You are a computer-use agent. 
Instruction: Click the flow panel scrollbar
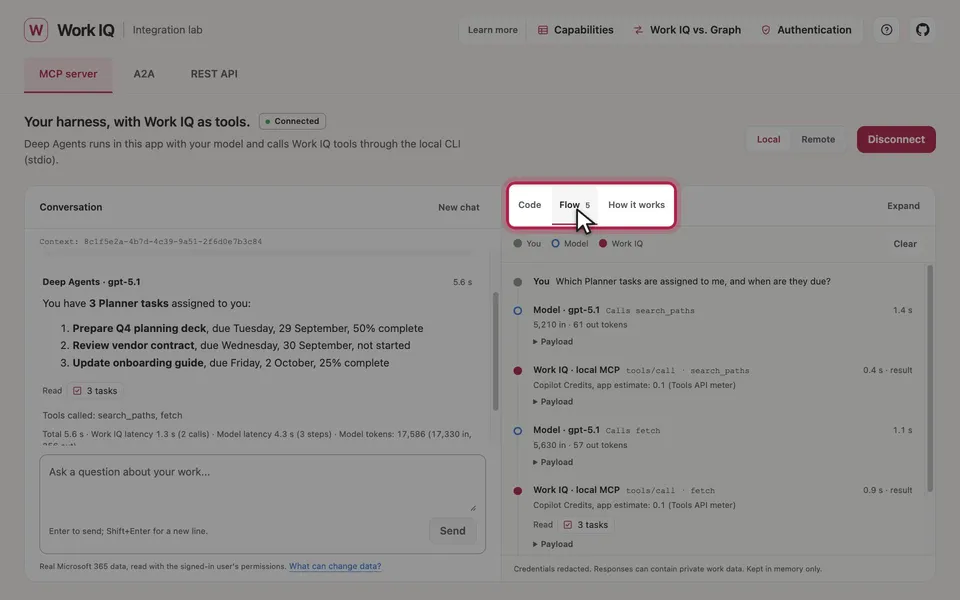pyautogui.click(x=929, y=378)
